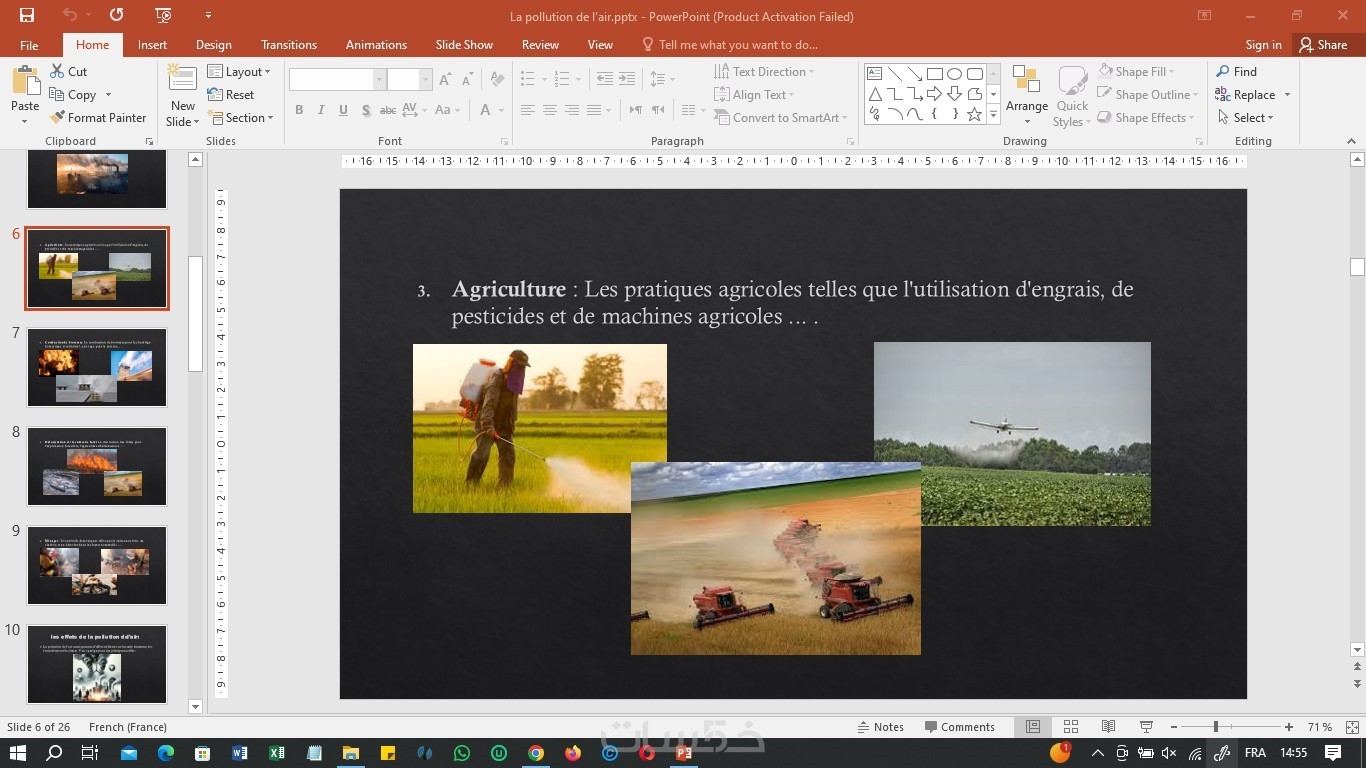
Task: Collapse the ribbon with the chevron
Action: click(x=1353, y=142)
